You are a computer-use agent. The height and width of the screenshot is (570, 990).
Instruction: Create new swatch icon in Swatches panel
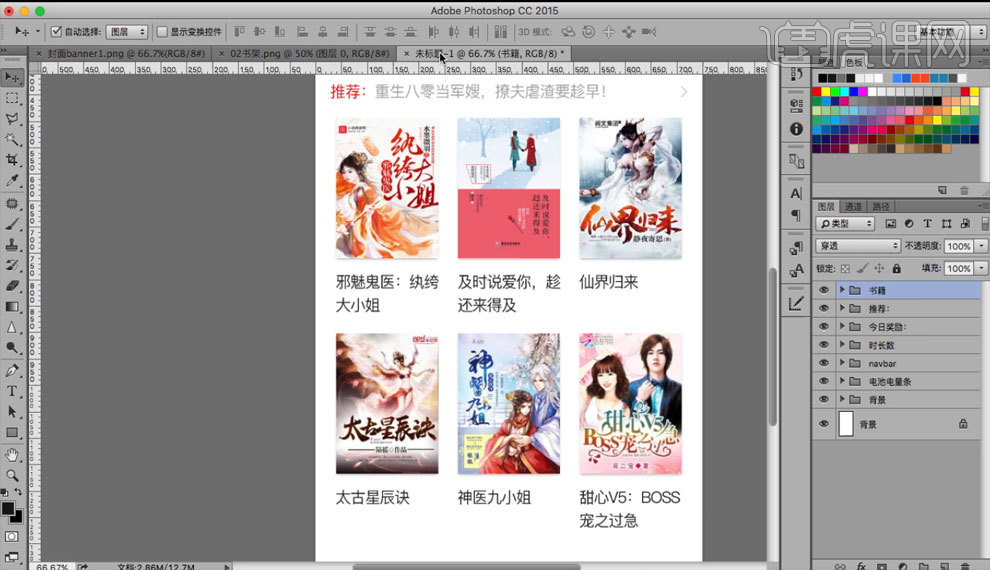coord(942,190)
